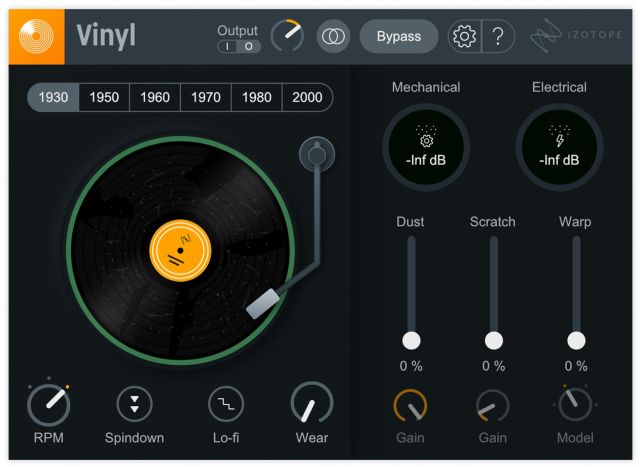Click the Electrical label

click(559, 87)
